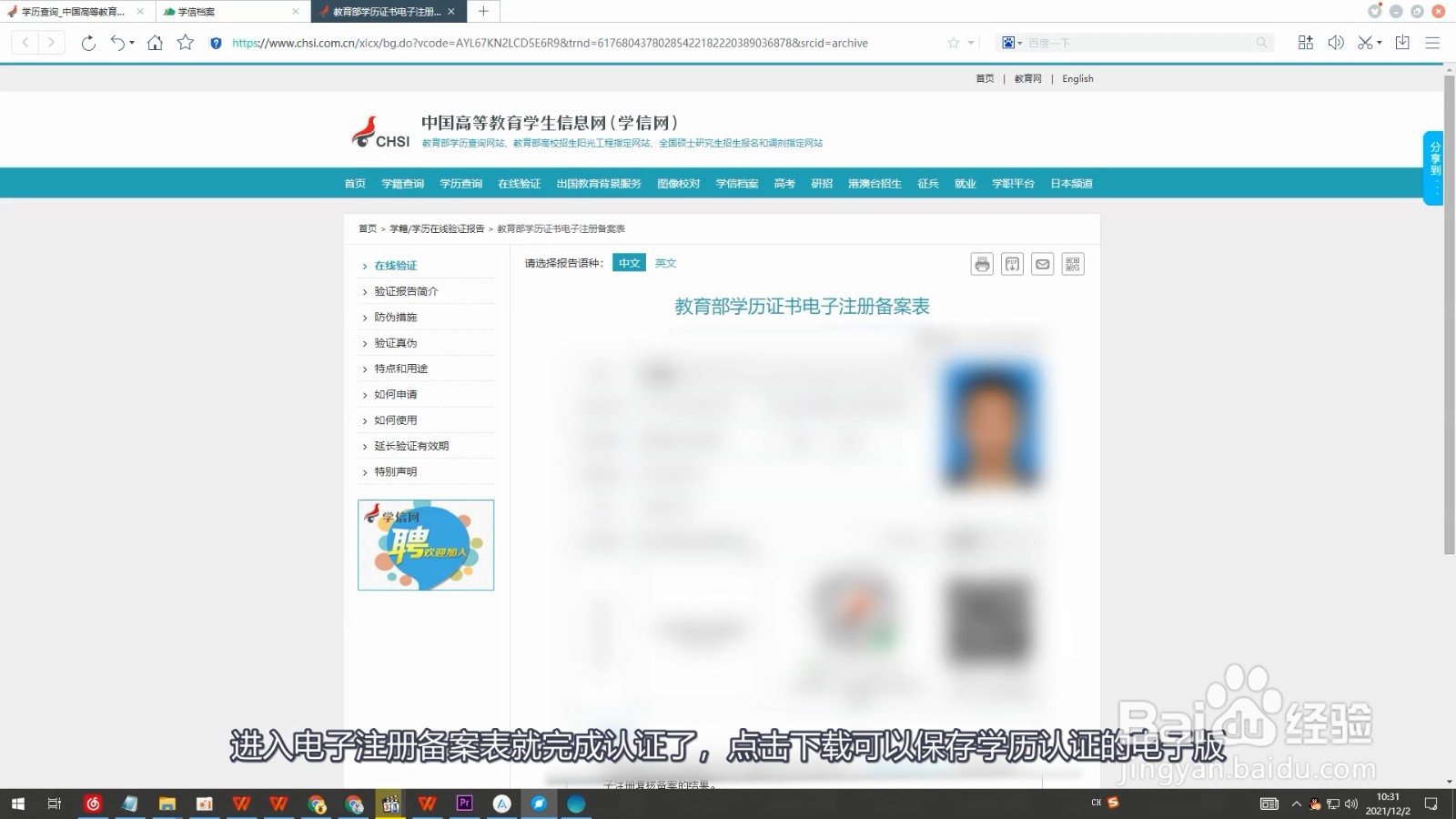This screenshot has width=1456, height=819.
Task: Open 出国教育背景服务 in navigation bar
Action: (599, 184)
